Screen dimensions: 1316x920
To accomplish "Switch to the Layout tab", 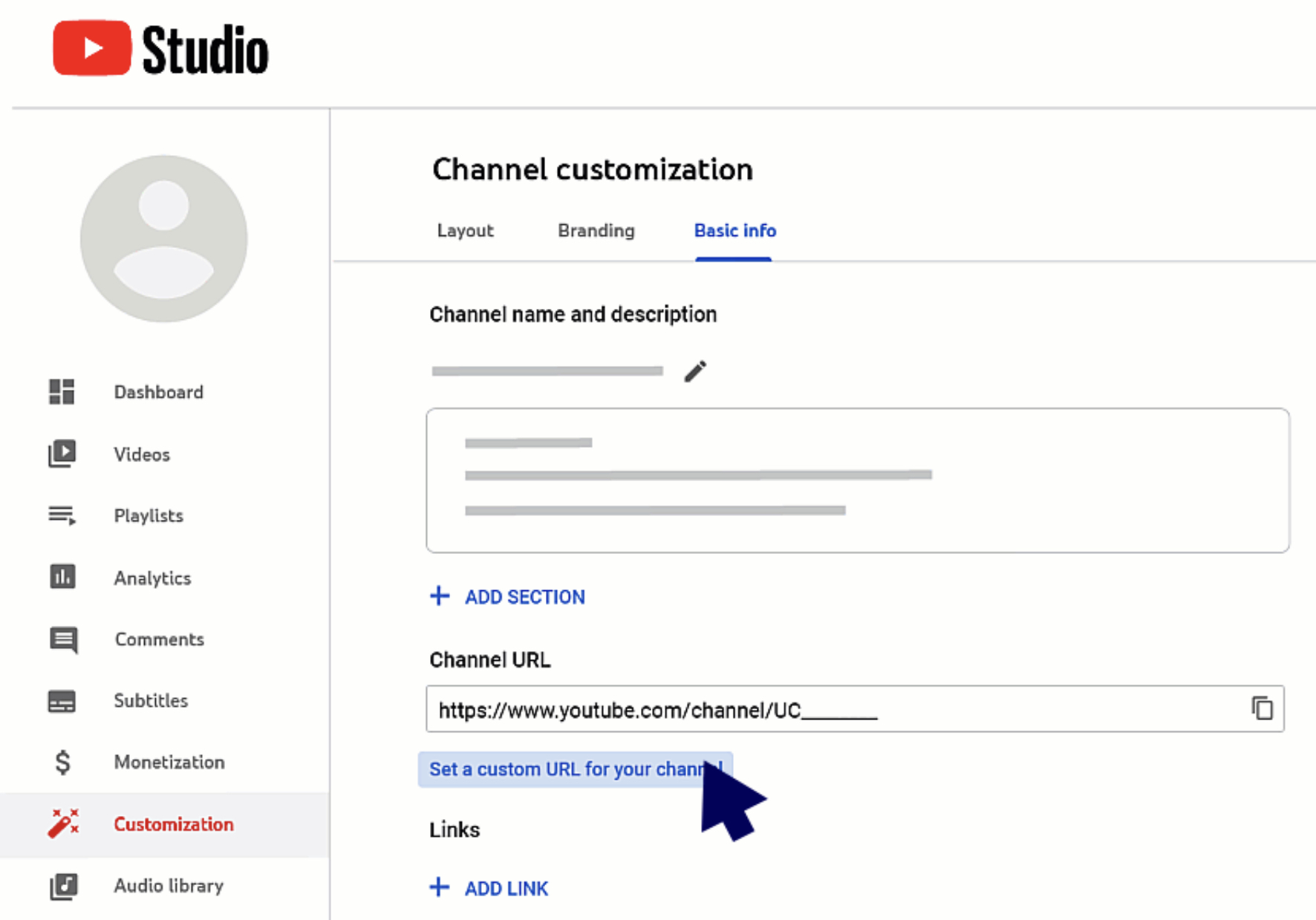I will pos(465,231).
